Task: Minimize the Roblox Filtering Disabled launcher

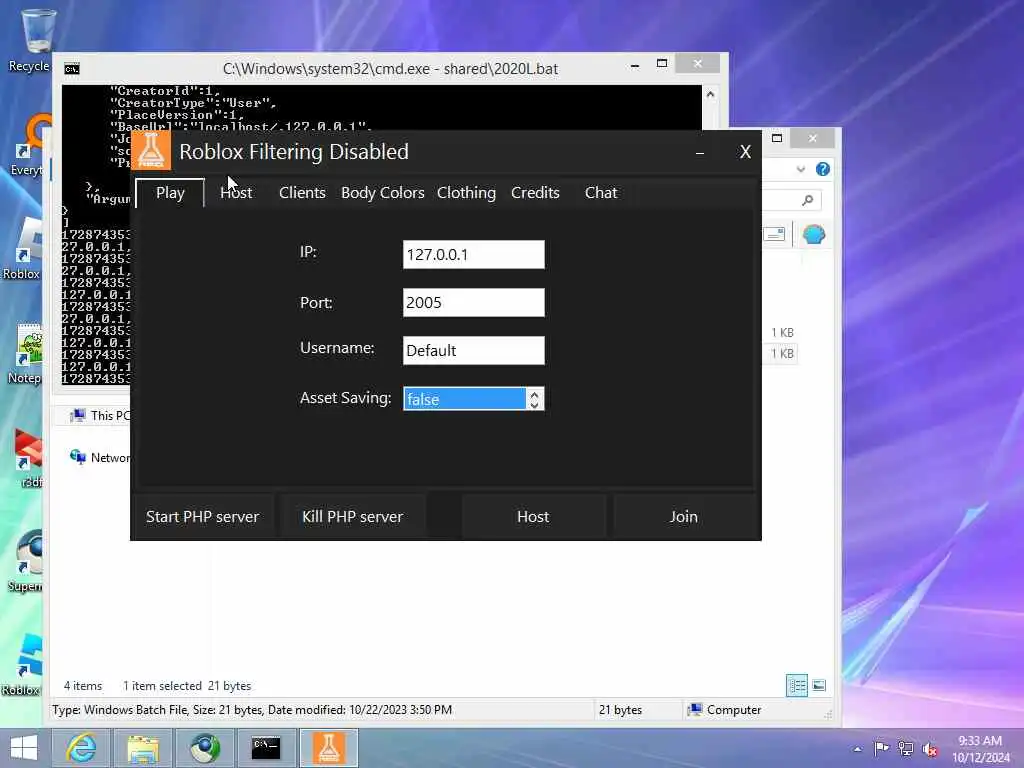Action: 699,152
